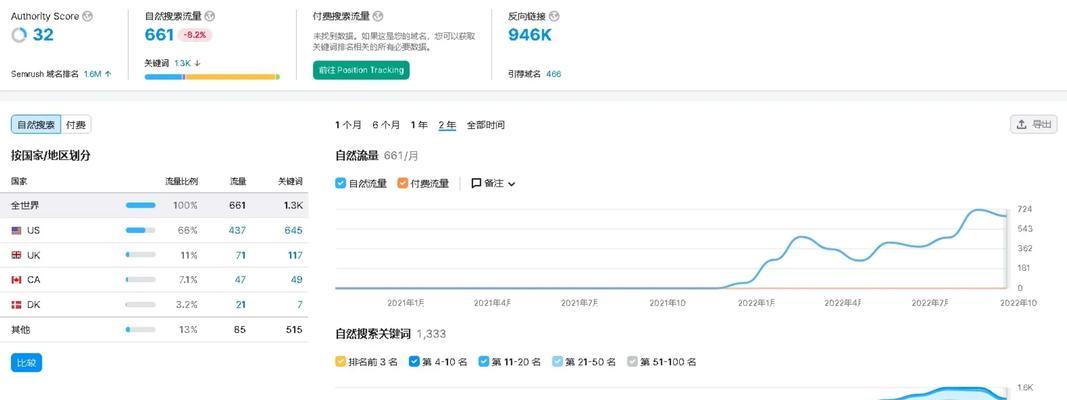Select the 1年 time range

(419, 125)
